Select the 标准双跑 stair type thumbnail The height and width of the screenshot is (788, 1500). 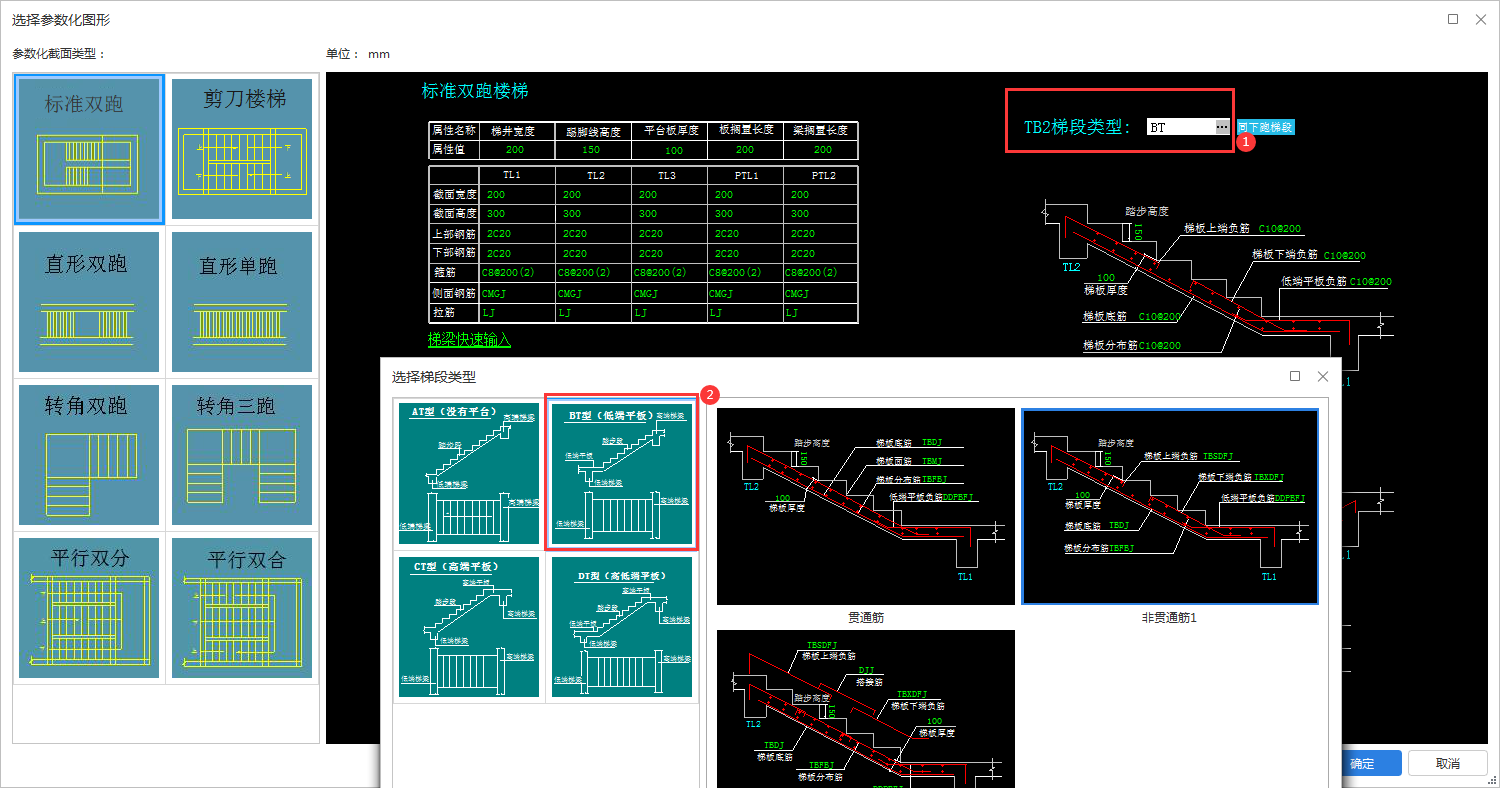click(88, 149)
